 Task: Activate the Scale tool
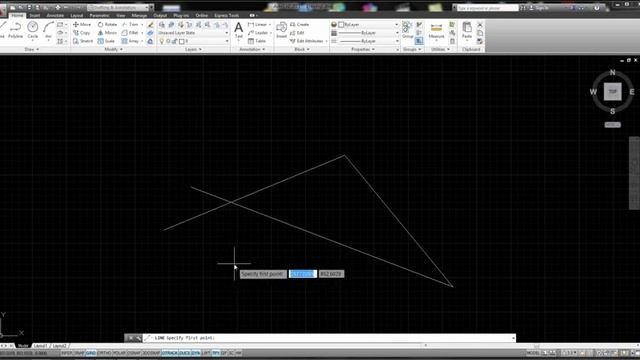[x=106, y=41]
